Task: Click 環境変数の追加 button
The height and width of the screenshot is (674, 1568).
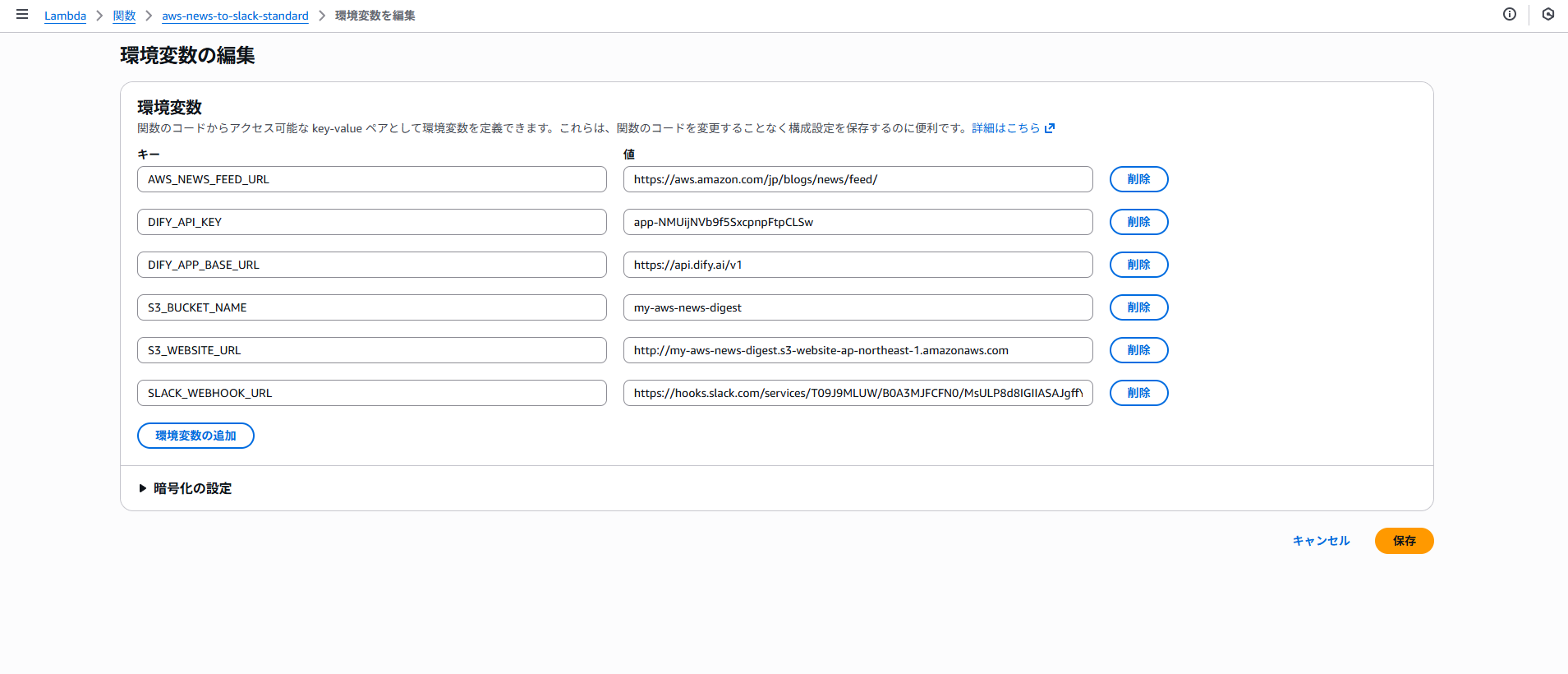Action: [x=195, y=436]
